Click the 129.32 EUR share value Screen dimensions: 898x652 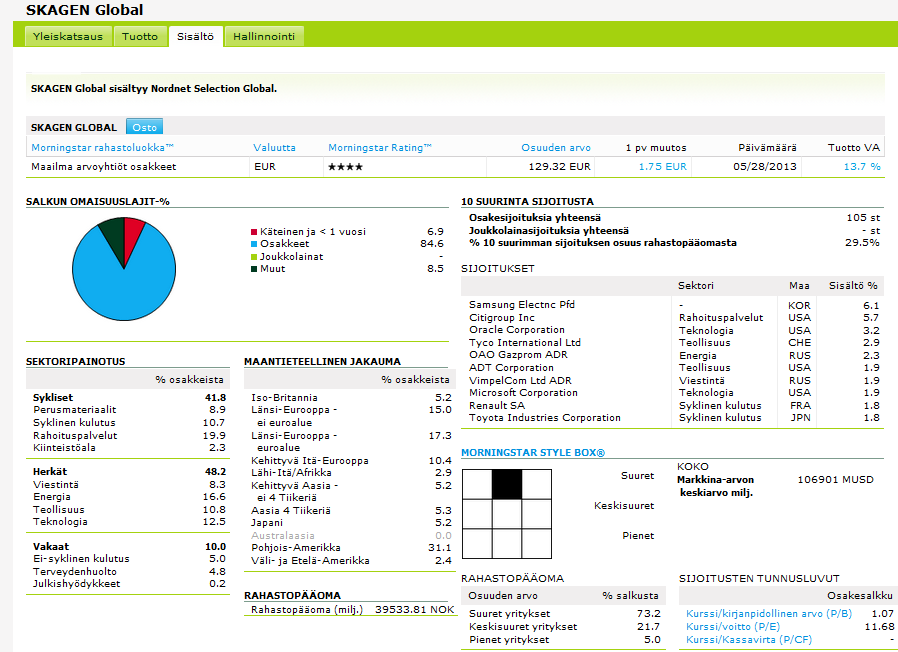[559, 167]
